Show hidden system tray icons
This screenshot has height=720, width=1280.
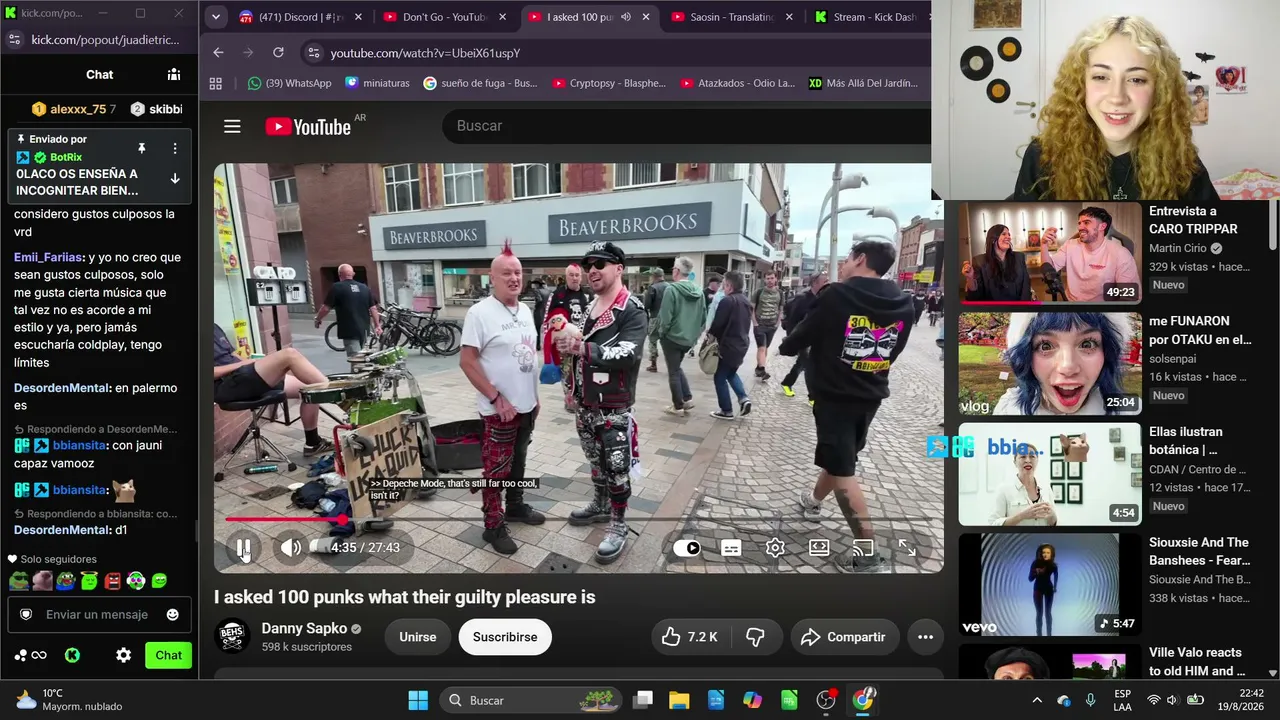[1037, 700]
